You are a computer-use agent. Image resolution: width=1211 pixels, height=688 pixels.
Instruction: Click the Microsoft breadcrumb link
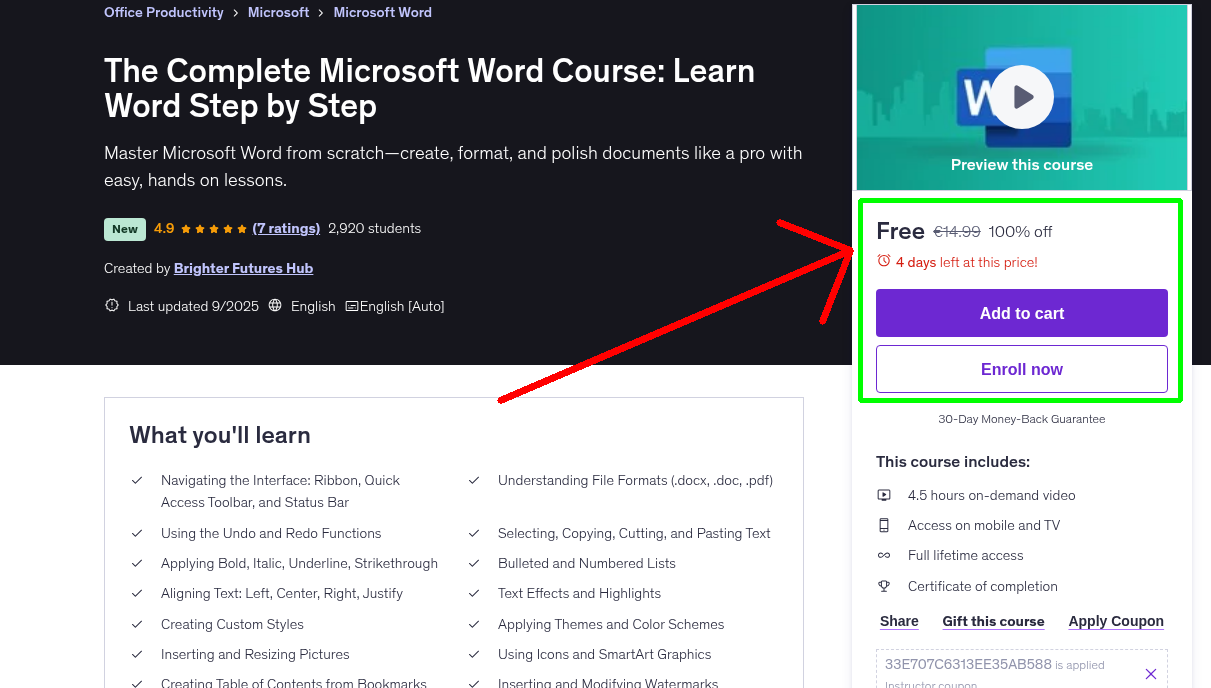pyautogui.click(x=278, y=12)
